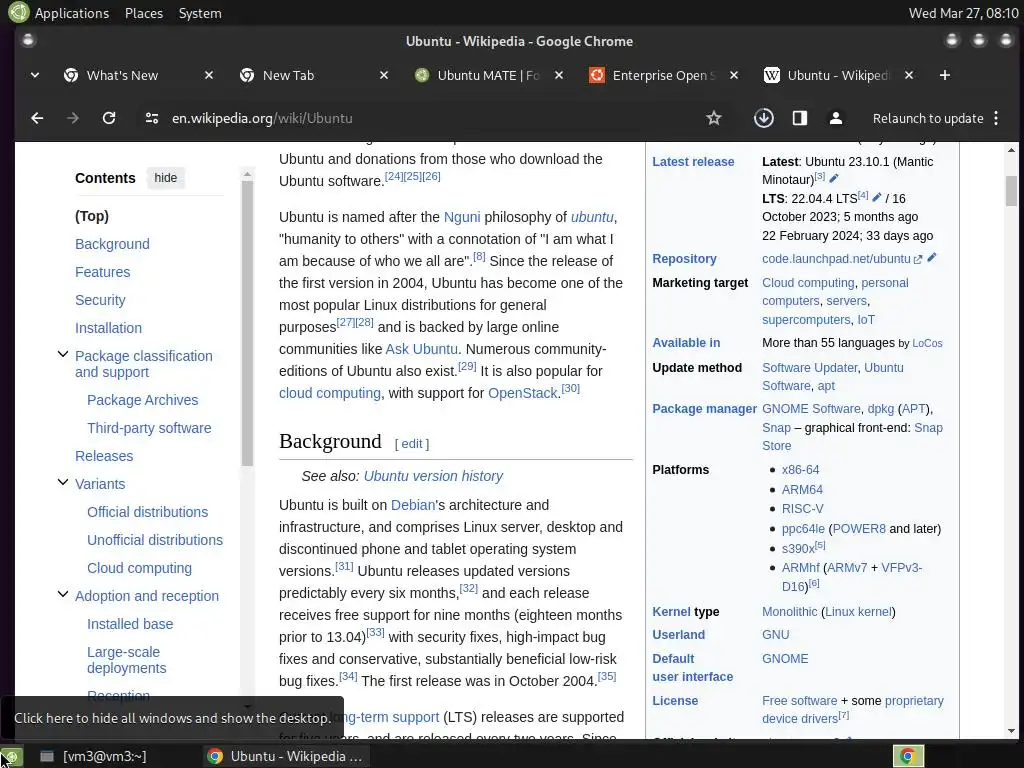Go to (Top) in Contents
The image size is (1024, 768).
coord(92,216)
